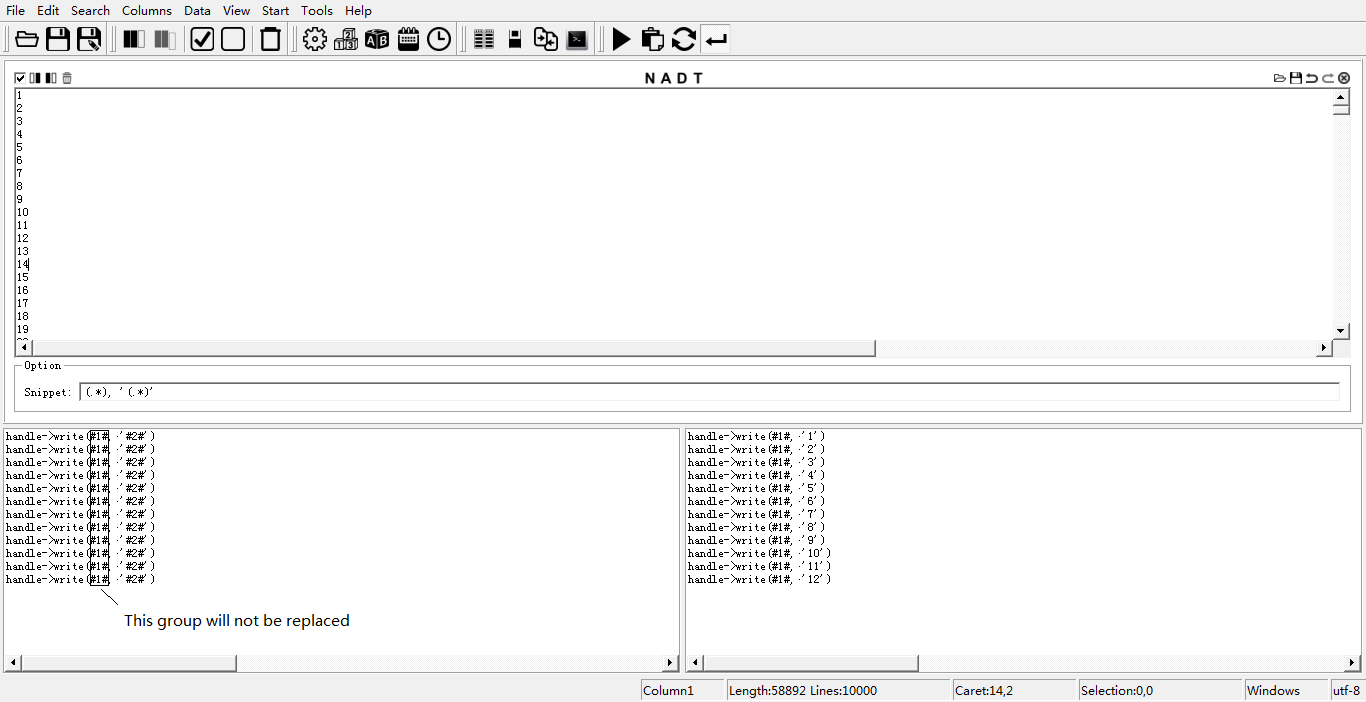Image resolution: width=1366 pixels, height=702 pixels.
Task: Open the Tools menu
Action: [x=317, y=10]
